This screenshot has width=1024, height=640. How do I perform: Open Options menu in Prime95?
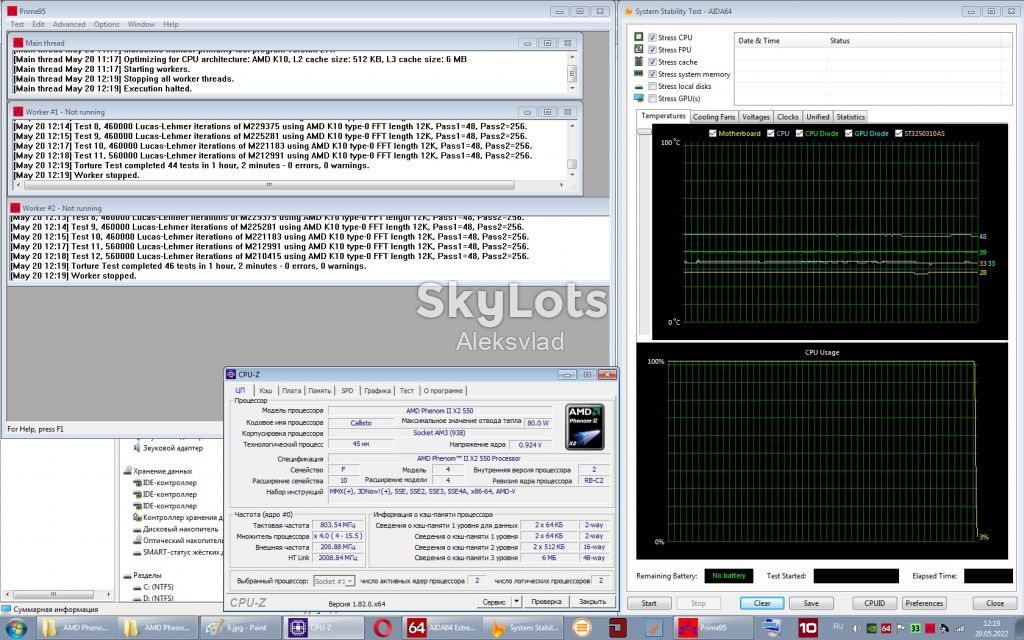click(x=106, y=24)
